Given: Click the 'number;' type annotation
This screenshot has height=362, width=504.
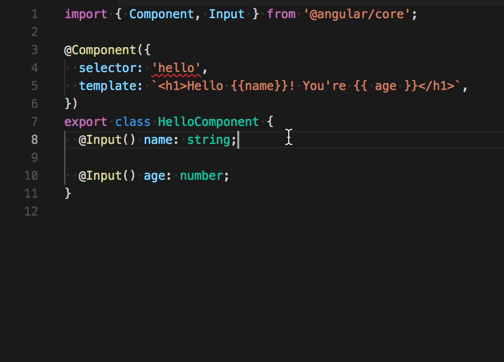Looking at the screenshot, I should pyautogui.click(x=205, y=176).
